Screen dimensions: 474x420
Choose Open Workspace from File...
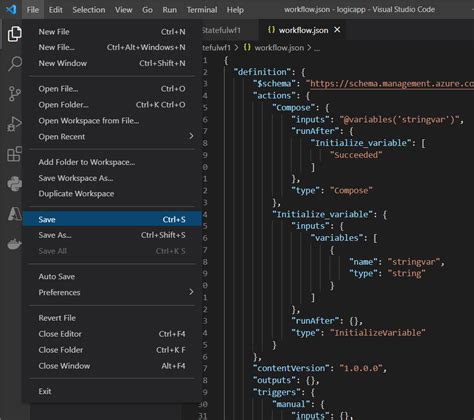(112, 121)
